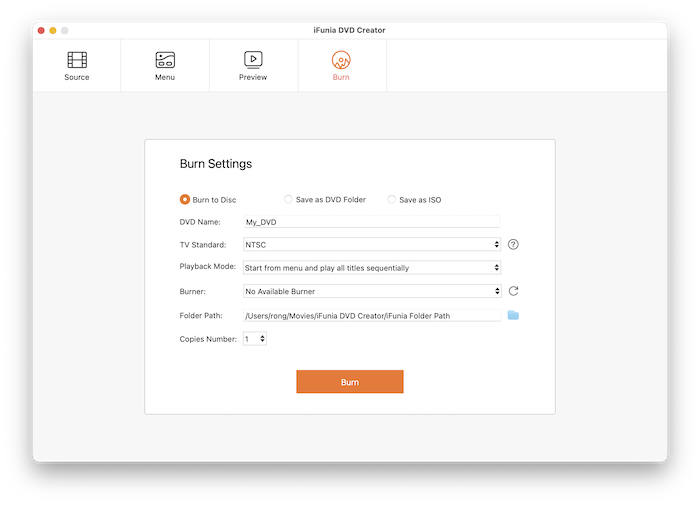Click the Source filmstrip icon
This screenshot has width=700, height=505.
77,60
